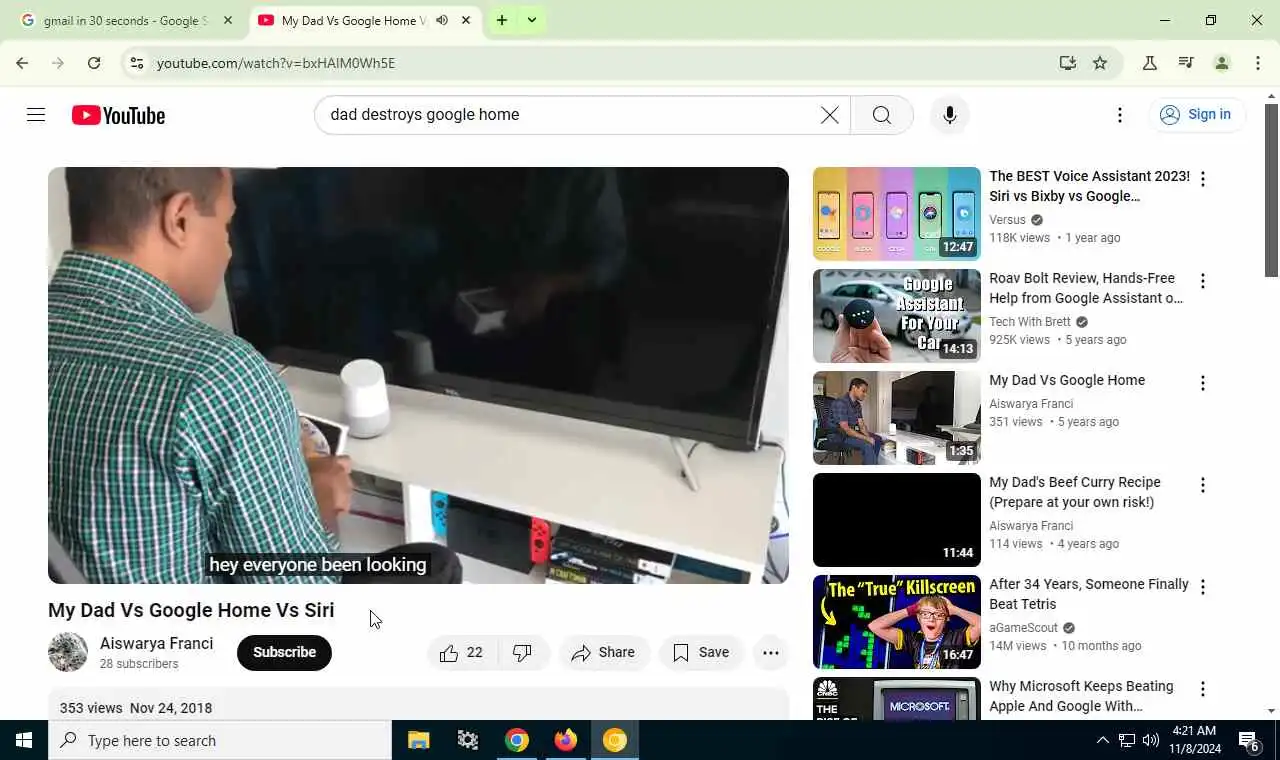Open The BEST Voice Assistant 2023 thumbnail
1280x760 pixels.
tap(897, 214)
